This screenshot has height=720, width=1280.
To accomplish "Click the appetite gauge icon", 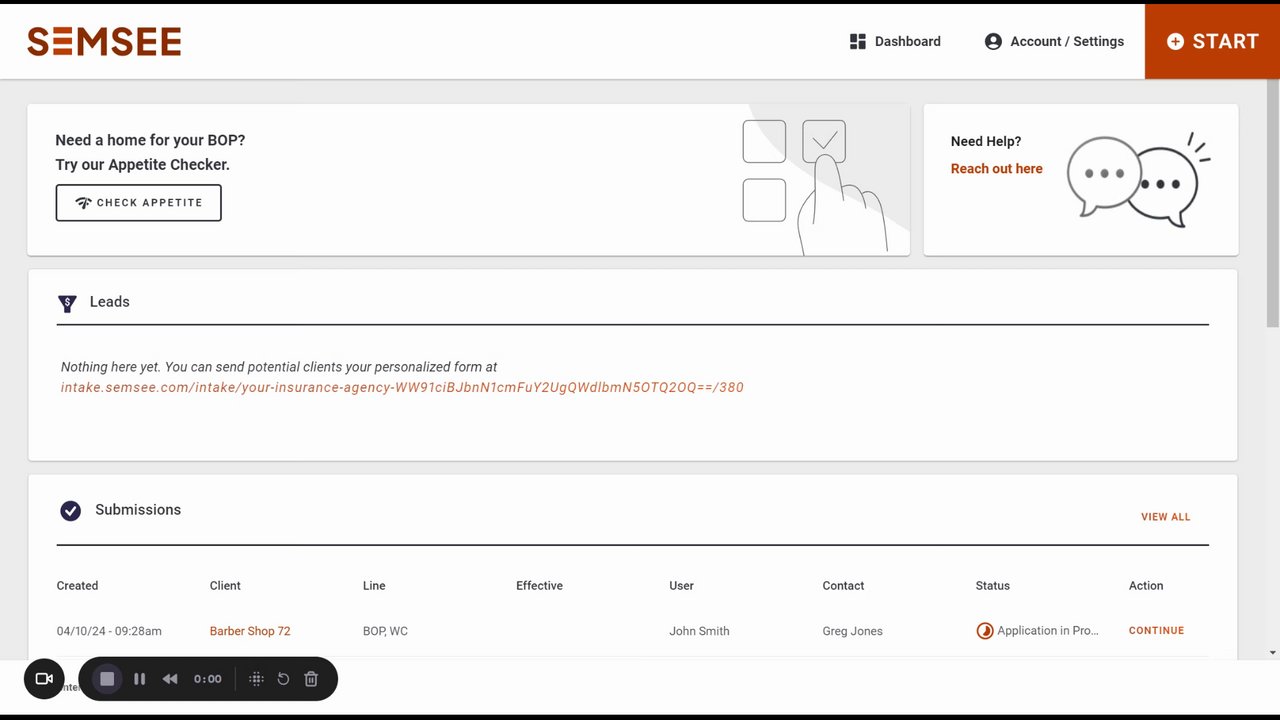I will coord(84,203).
